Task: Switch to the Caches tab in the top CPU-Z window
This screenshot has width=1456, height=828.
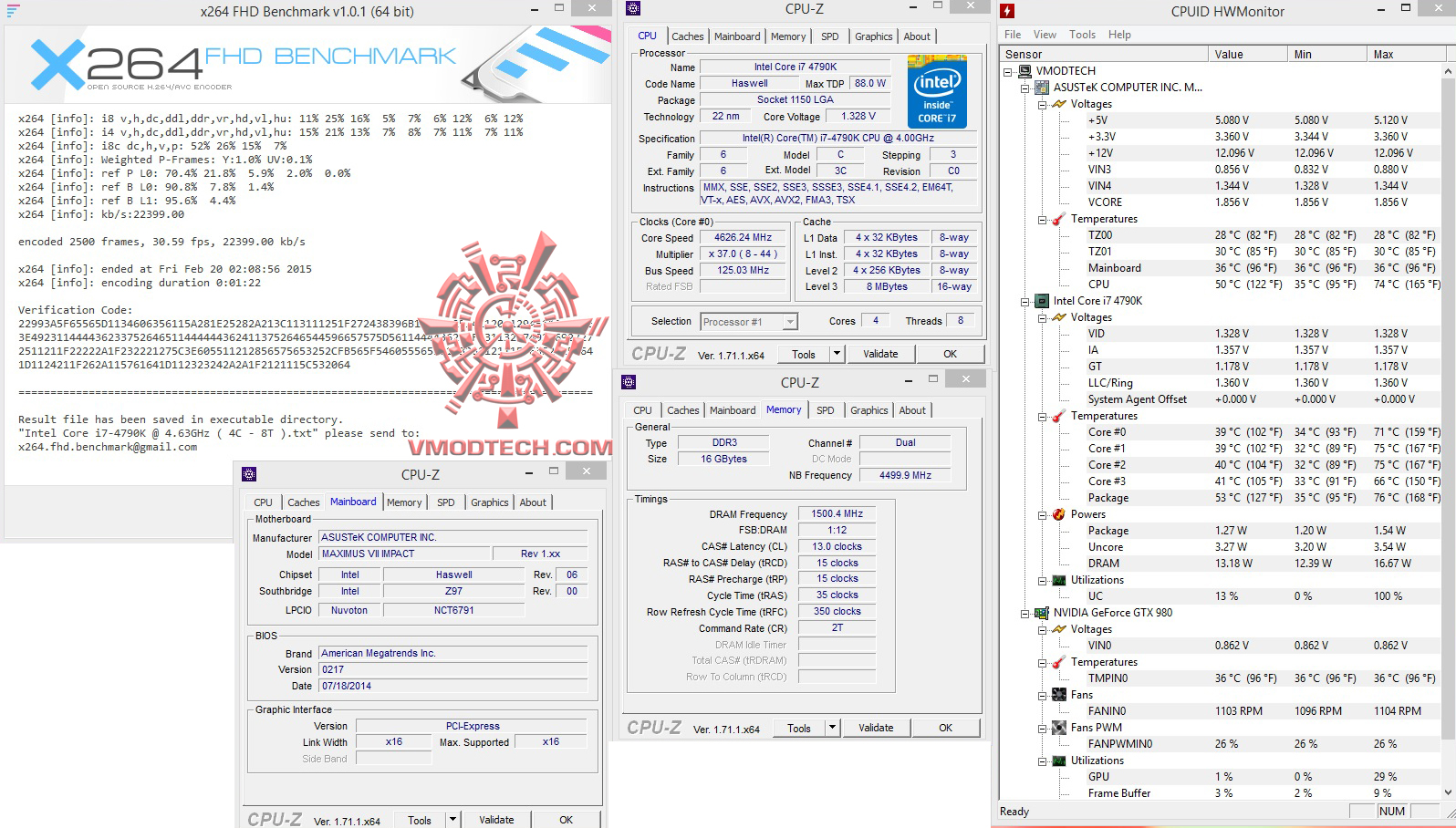Action: (687, 36)
